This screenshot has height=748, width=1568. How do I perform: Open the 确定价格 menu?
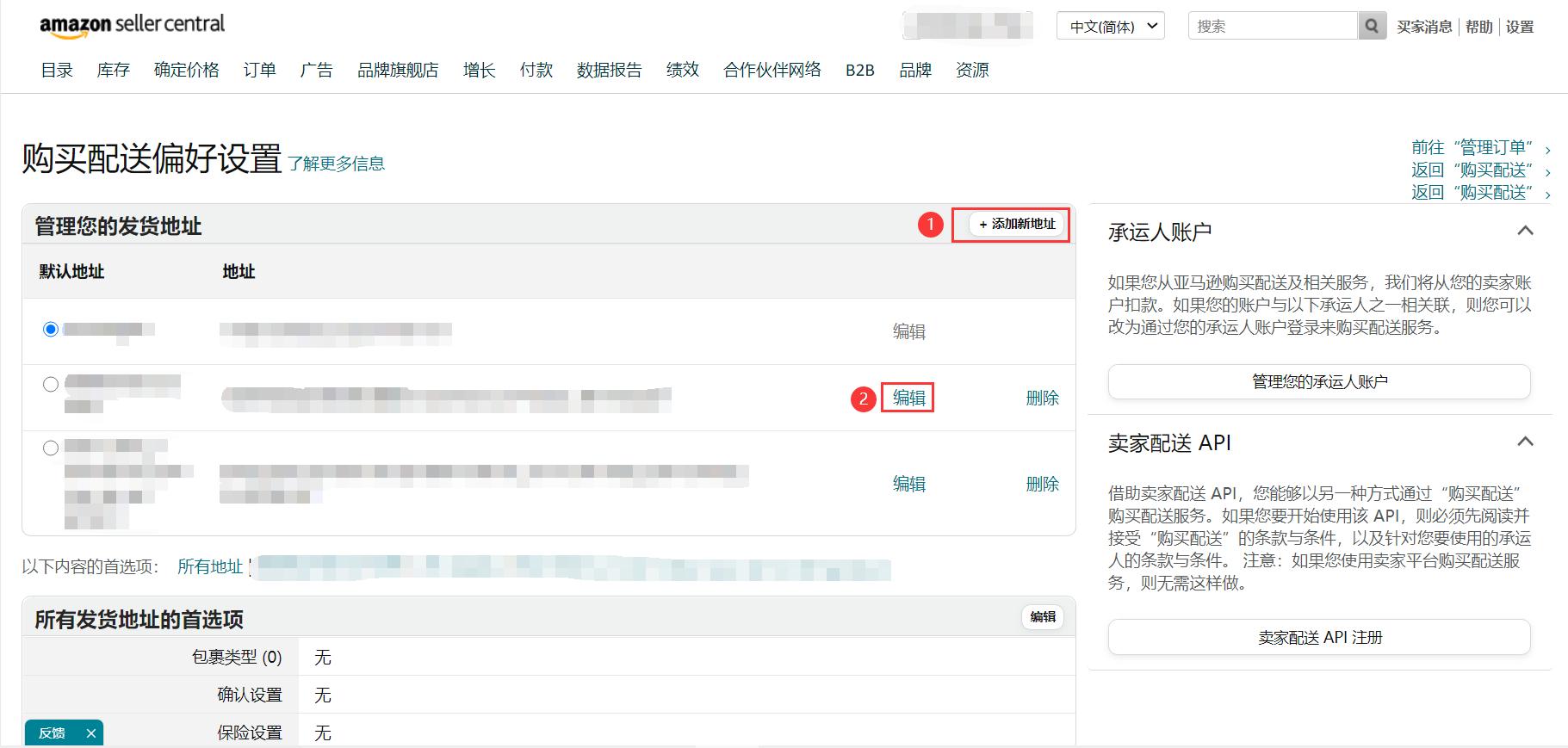click(x=187, y=70)
